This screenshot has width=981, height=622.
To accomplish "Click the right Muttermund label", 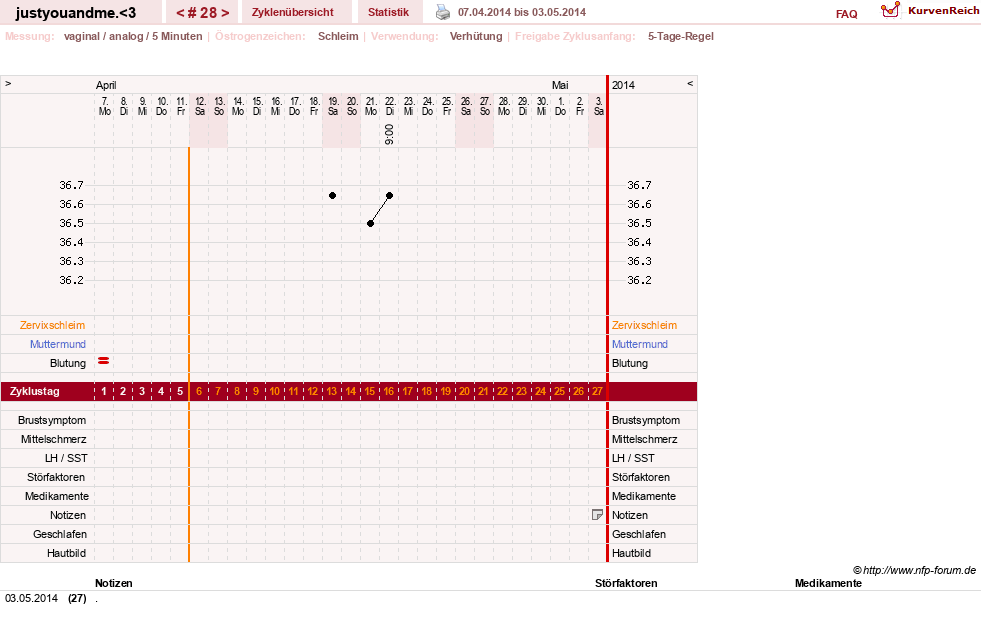I will 640,344.
